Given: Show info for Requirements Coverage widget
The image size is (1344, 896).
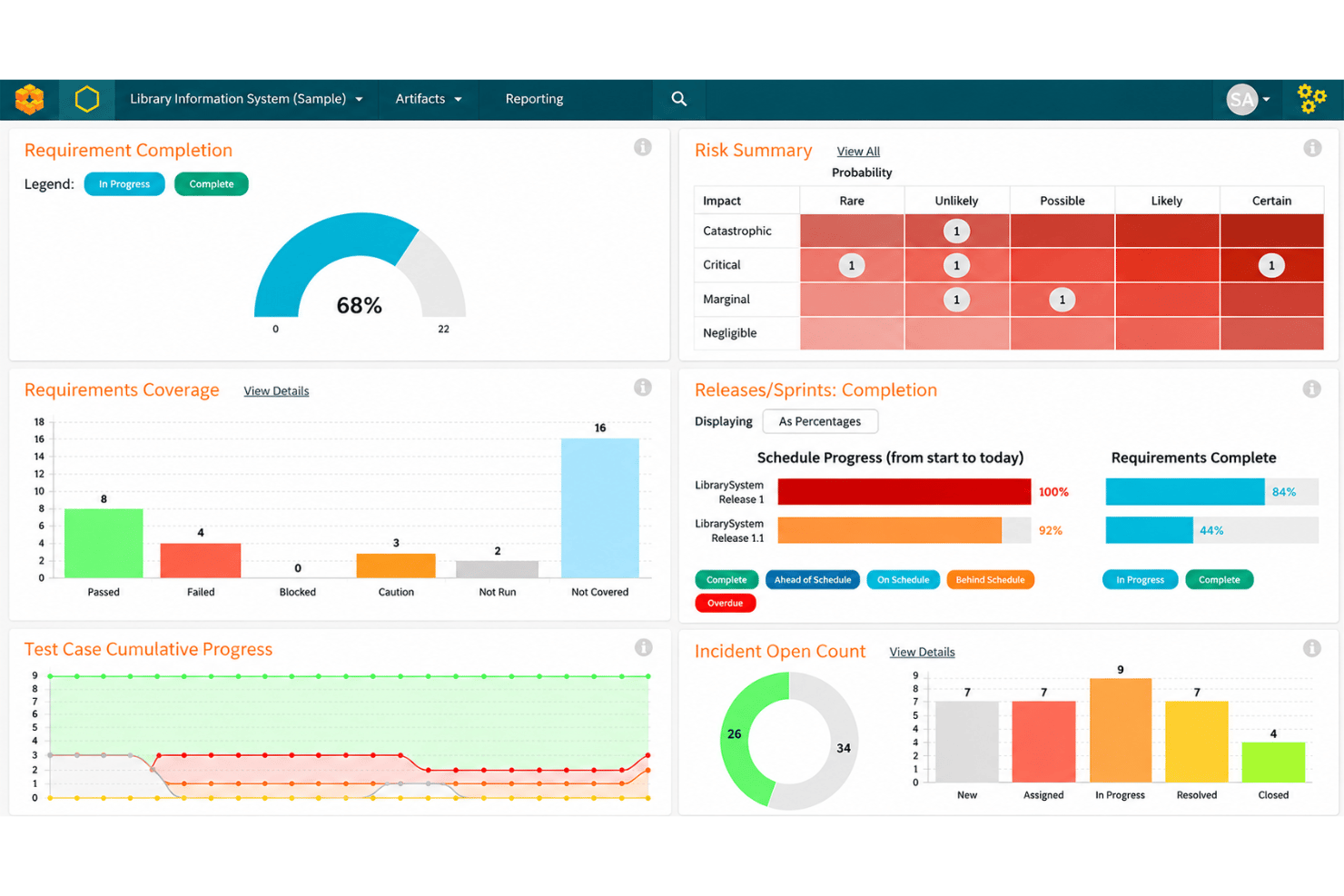Looking at the screenshot, I should tap(643, 388).
